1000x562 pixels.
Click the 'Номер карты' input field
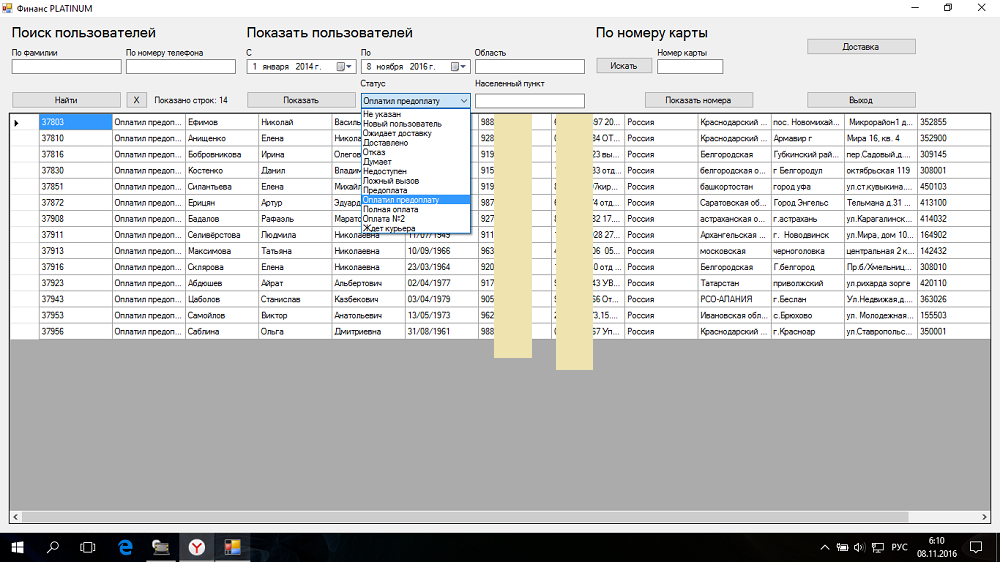(689, 67)
